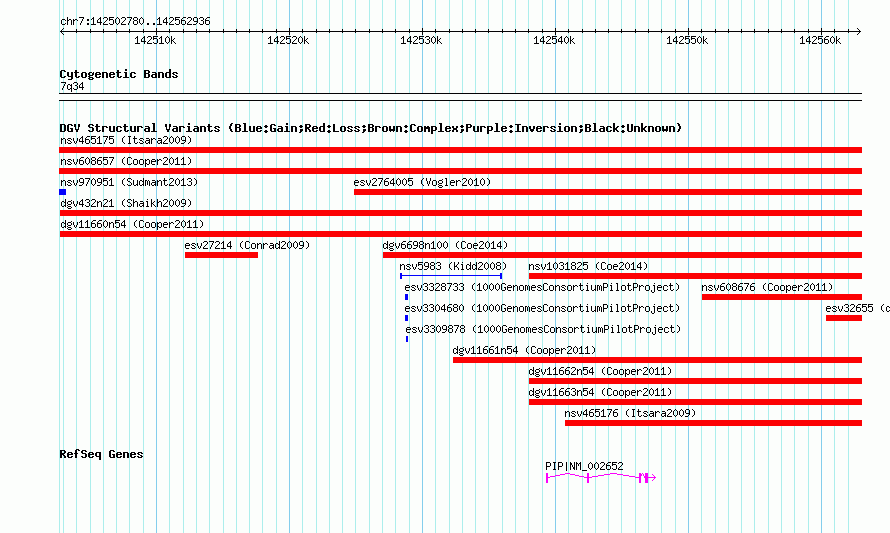Click the dgv432n21 (Shaikh2009) label

coord(126,203)
